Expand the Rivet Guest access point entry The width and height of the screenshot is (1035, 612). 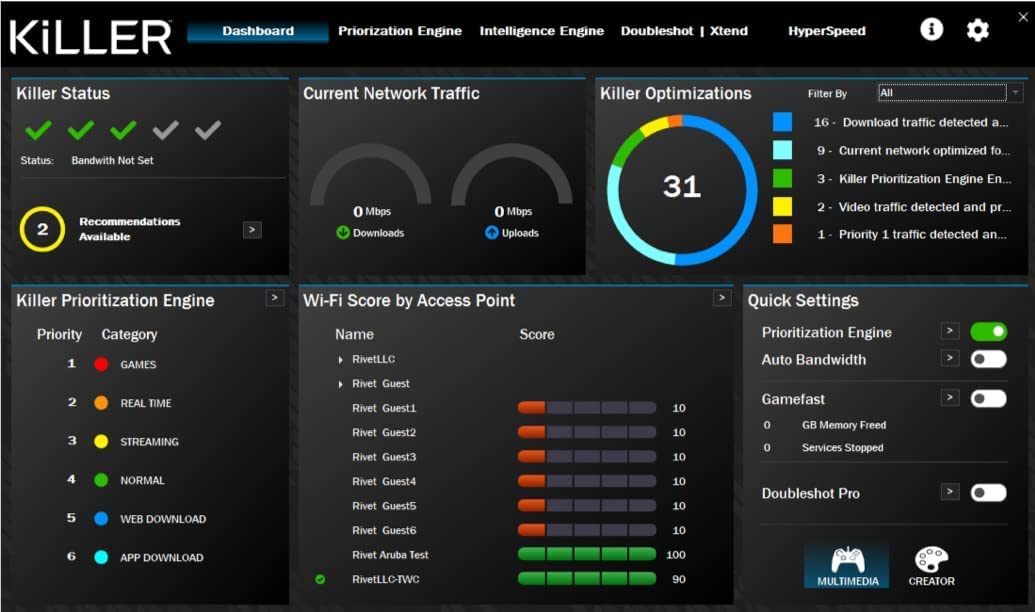coord(341,382)
